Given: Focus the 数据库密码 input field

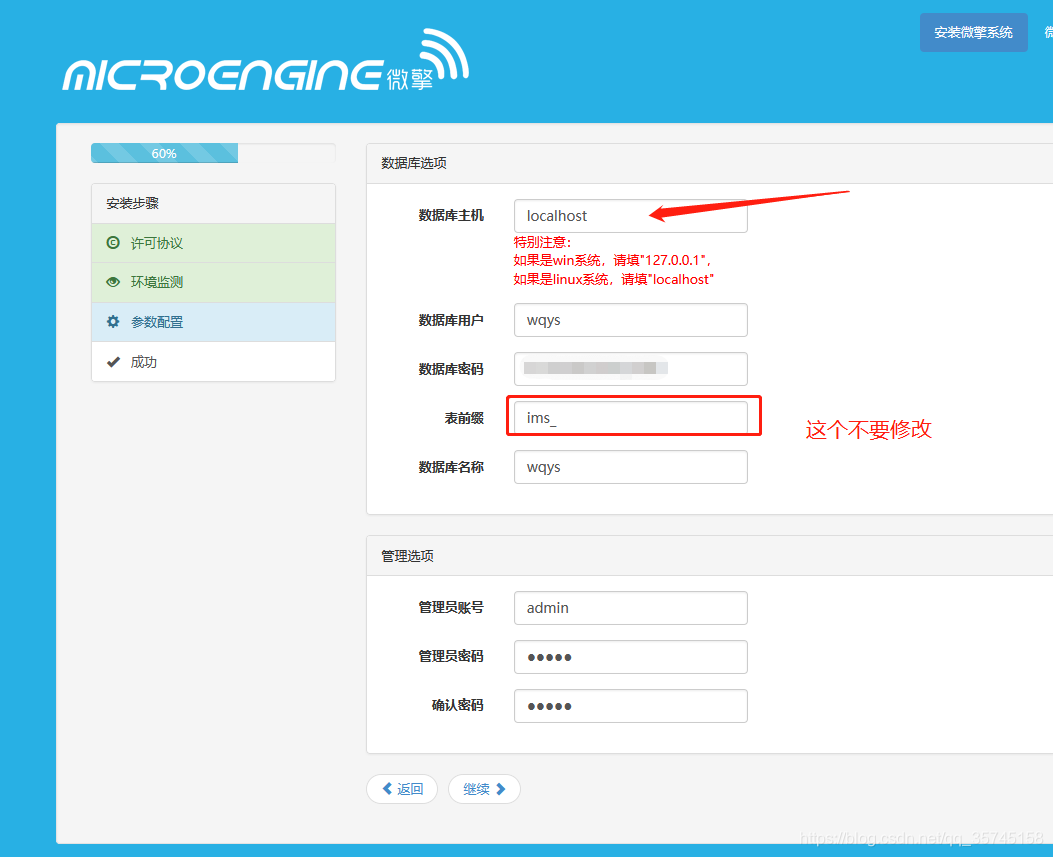Looking at the screenshot, I should tap(631, 369).
